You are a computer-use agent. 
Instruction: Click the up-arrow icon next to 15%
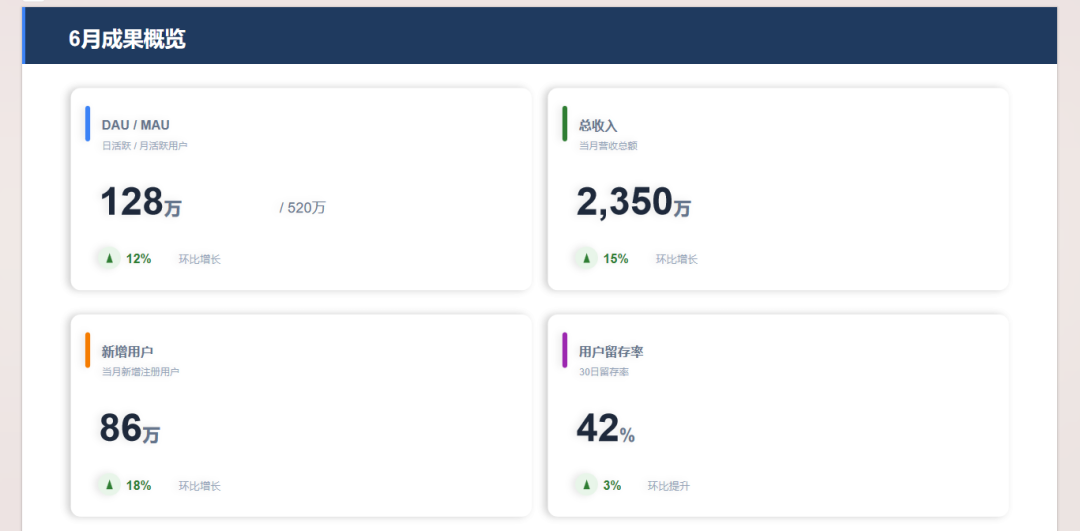coord(586,259)
